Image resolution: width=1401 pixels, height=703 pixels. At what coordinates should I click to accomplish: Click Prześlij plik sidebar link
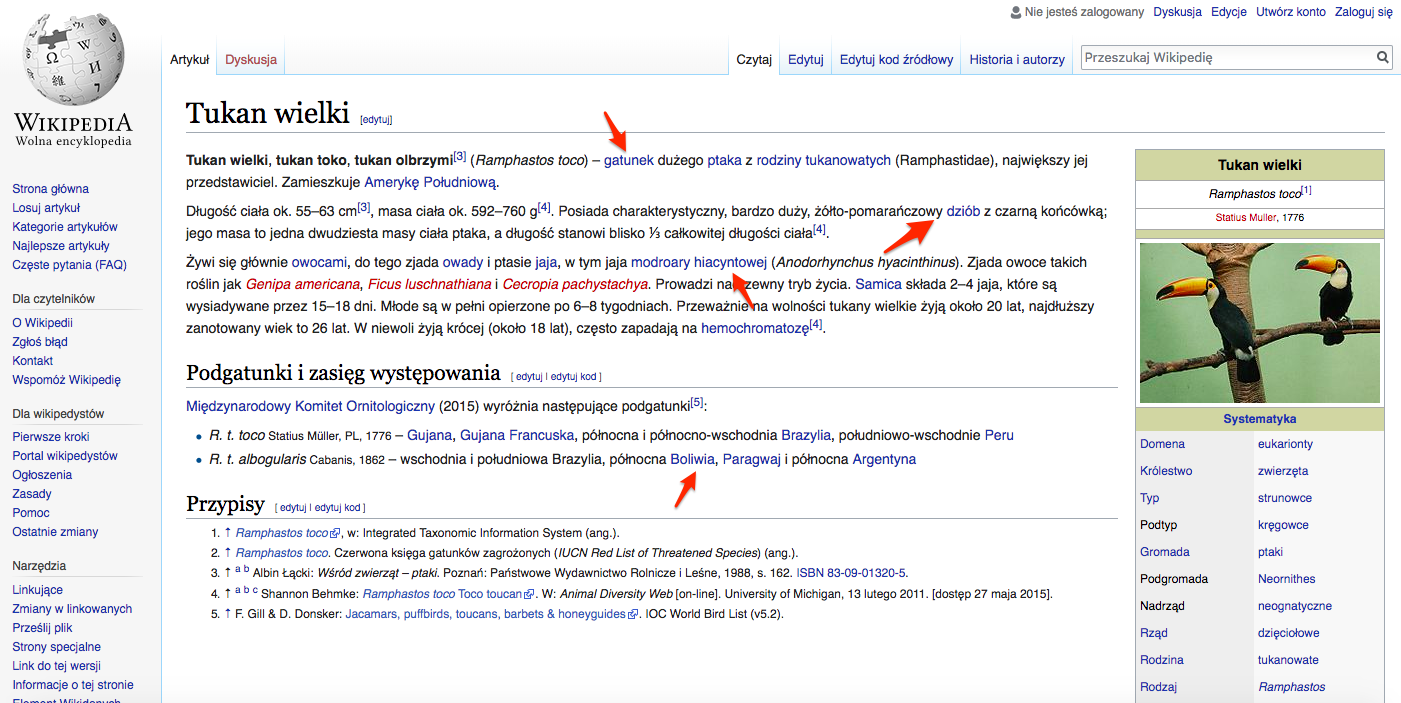[42, 628]
